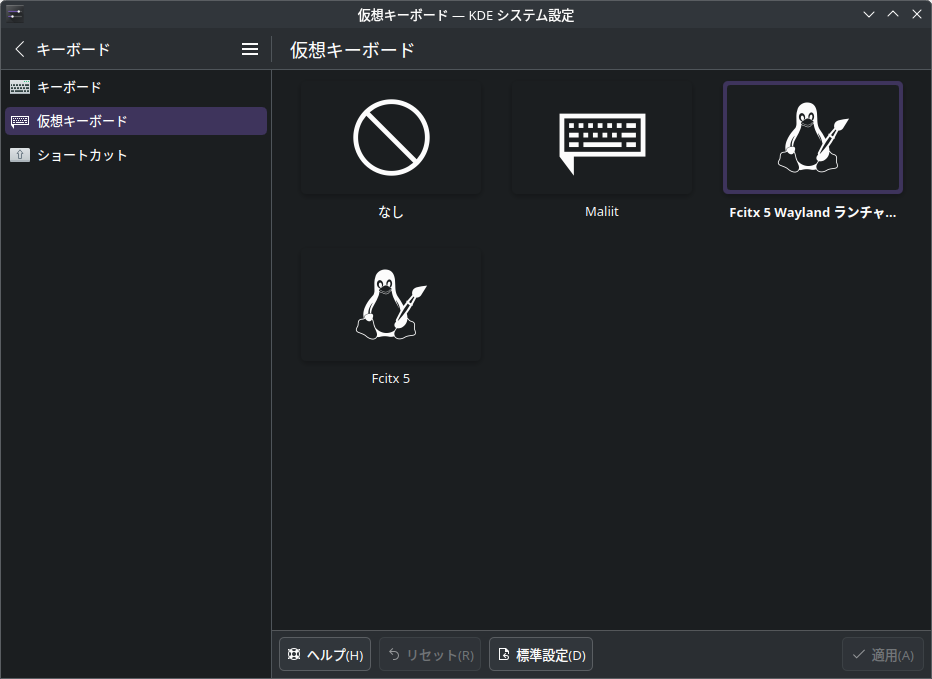Click the なし prohibition symbol icon
932x679 pixels.
point(391,137)
